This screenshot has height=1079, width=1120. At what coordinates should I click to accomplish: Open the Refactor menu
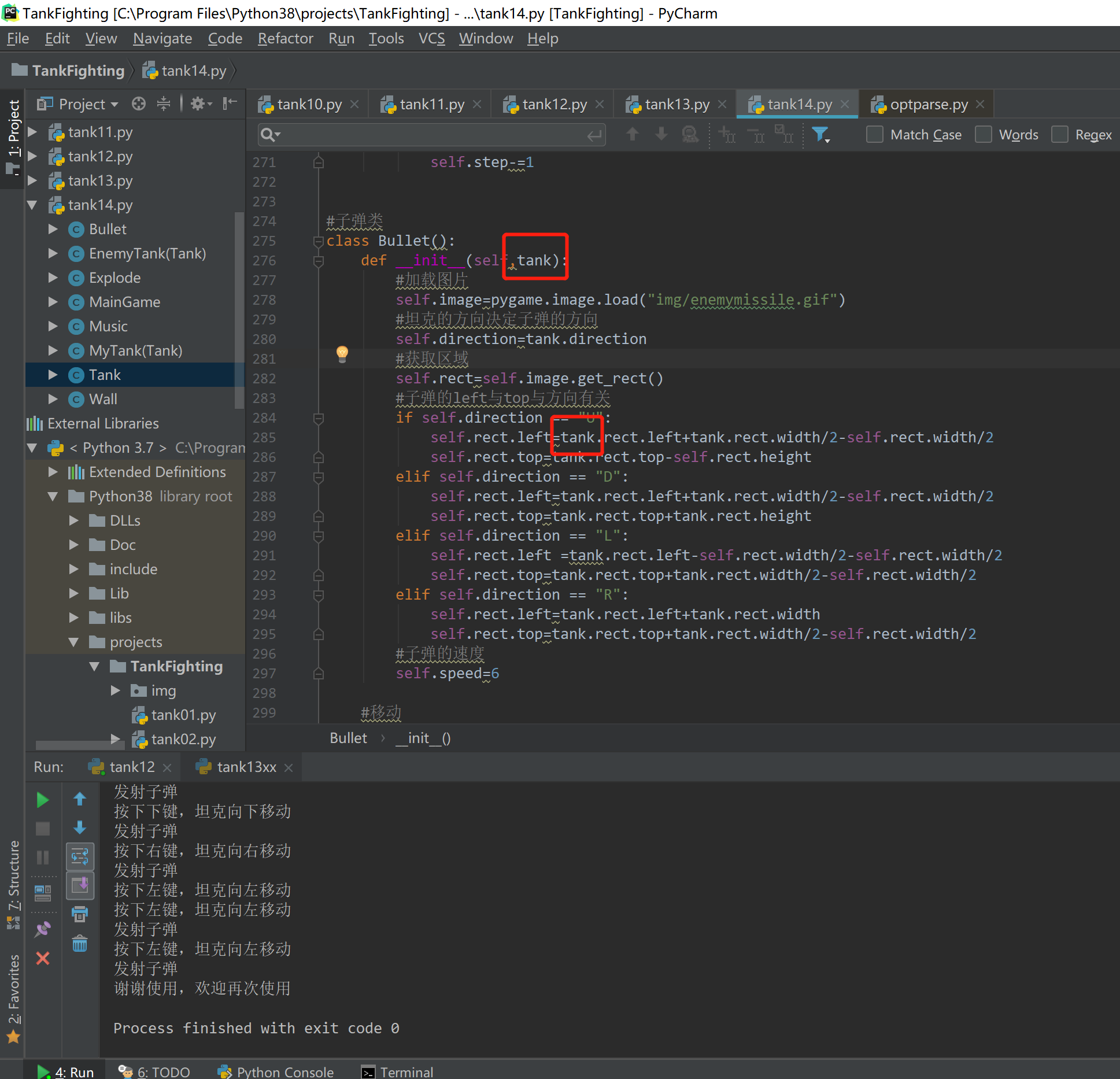(x=285, y=39)
